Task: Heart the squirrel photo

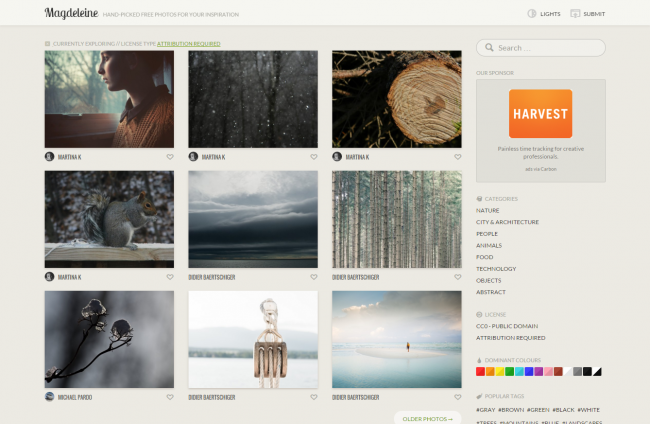Action: 170,277
